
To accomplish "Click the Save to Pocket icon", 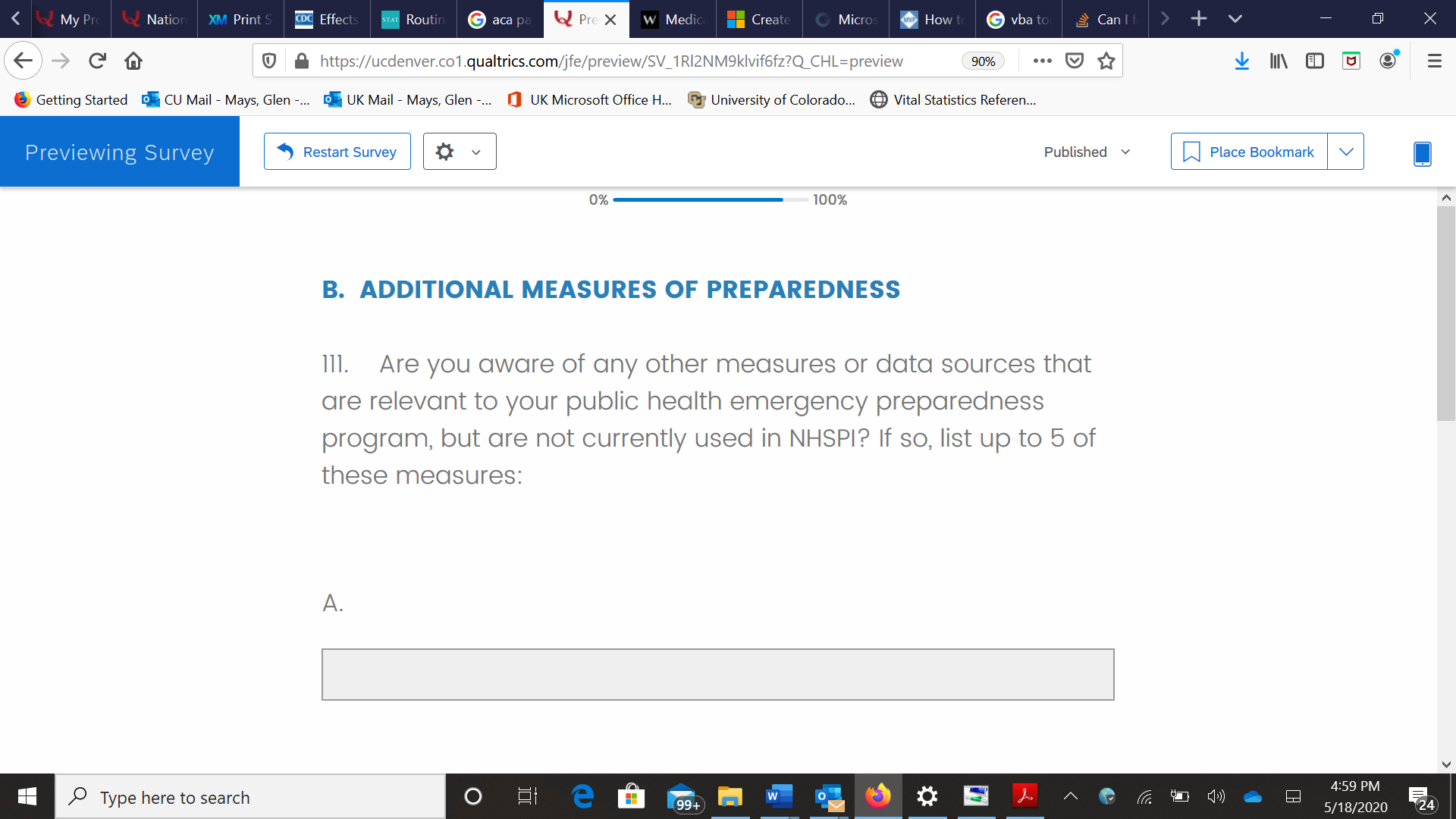I will 1074,61.
